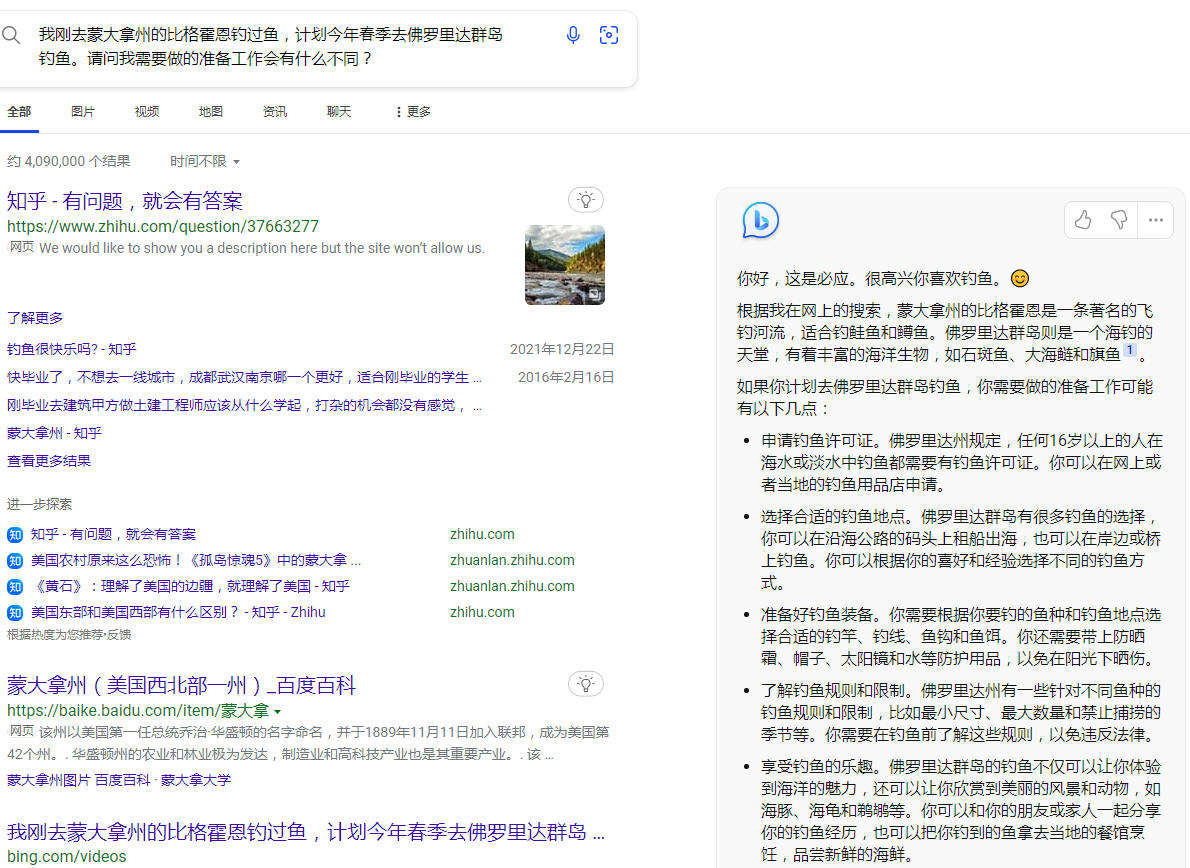Switch to the 图片 tab
The height and width of the screenshot is (868, 1190).
83,112
